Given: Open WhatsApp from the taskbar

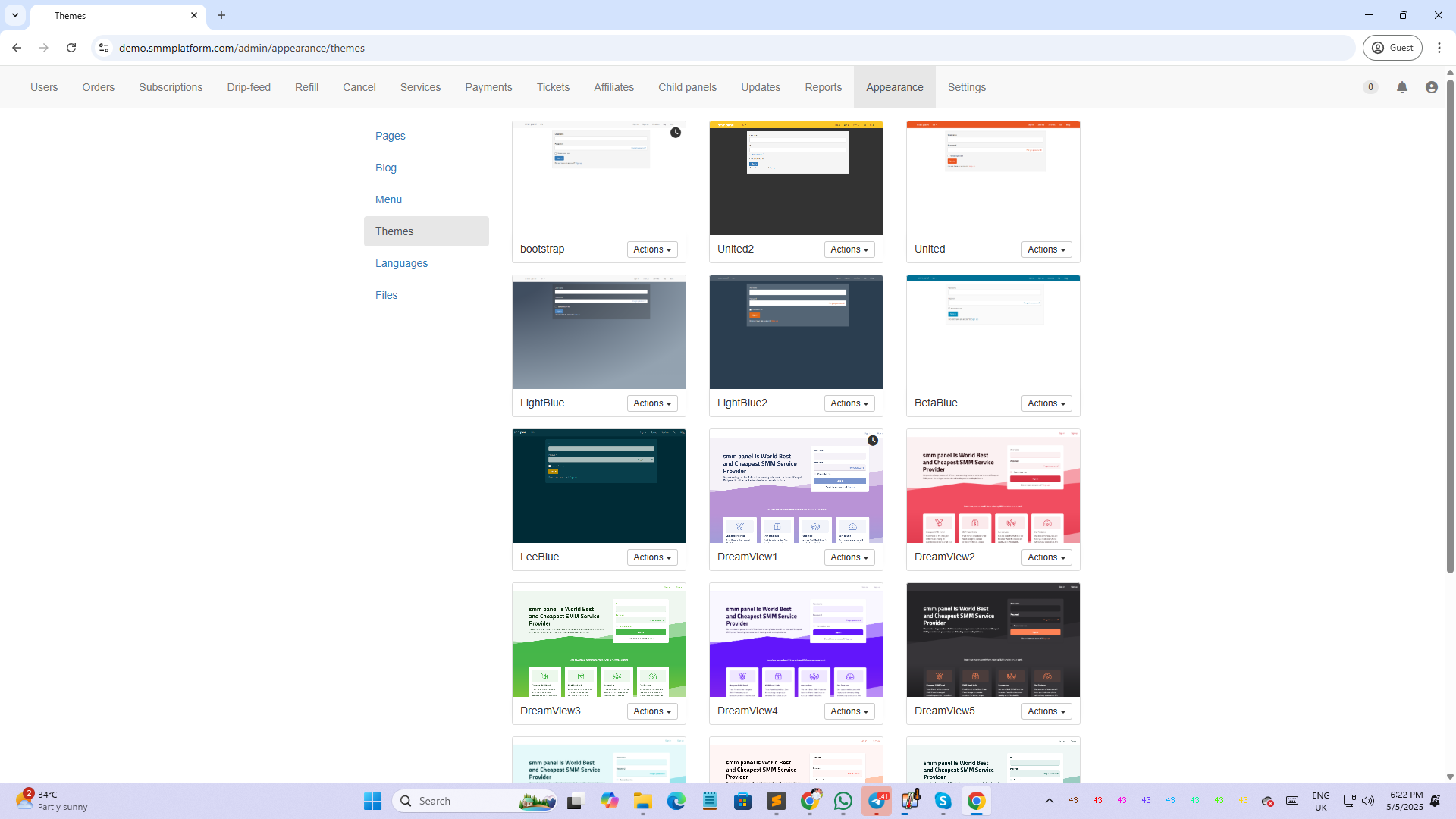Looking at the screenshot, I should click(843, 801).
